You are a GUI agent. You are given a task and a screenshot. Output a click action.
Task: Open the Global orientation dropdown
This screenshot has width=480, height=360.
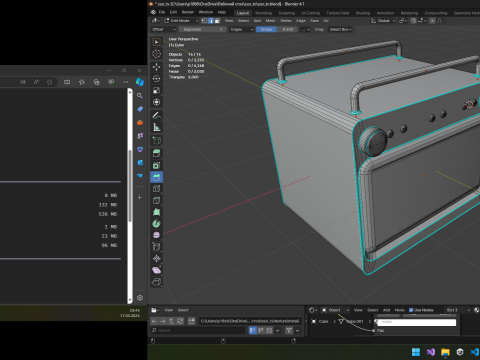383,21
